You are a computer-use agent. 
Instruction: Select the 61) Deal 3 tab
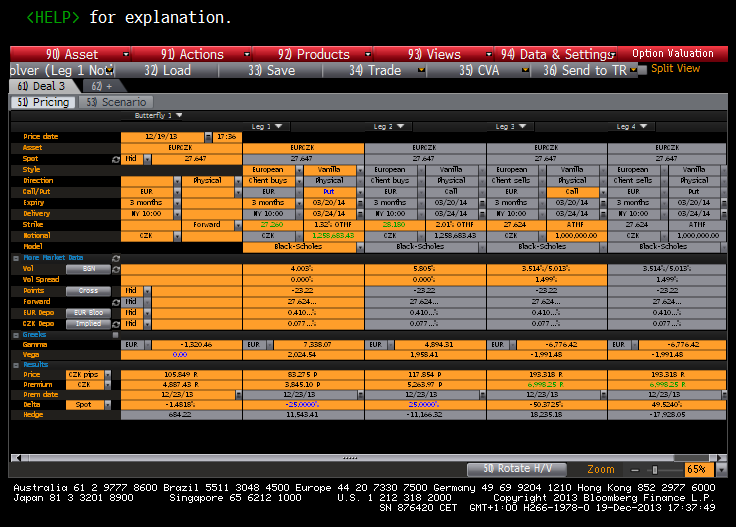click(42, 86)
